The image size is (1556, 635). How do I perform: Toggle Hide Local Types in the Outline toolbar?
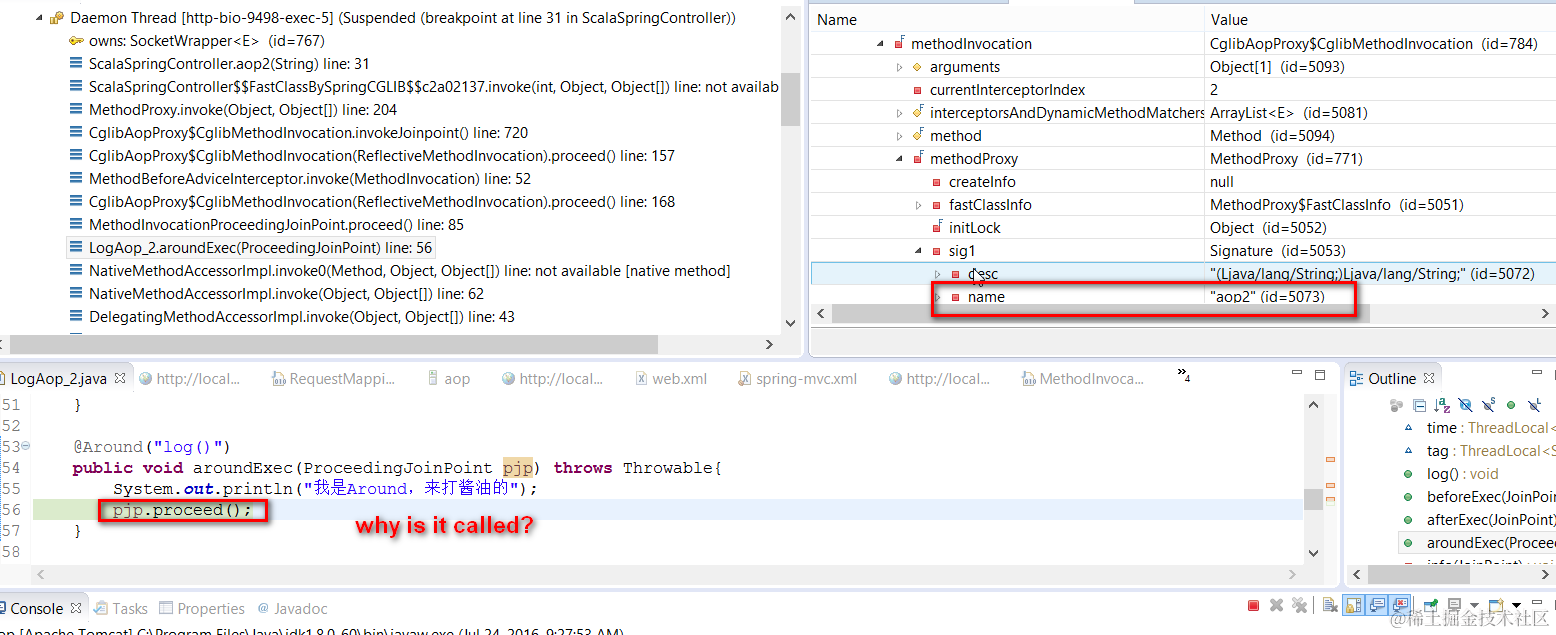1534,405
